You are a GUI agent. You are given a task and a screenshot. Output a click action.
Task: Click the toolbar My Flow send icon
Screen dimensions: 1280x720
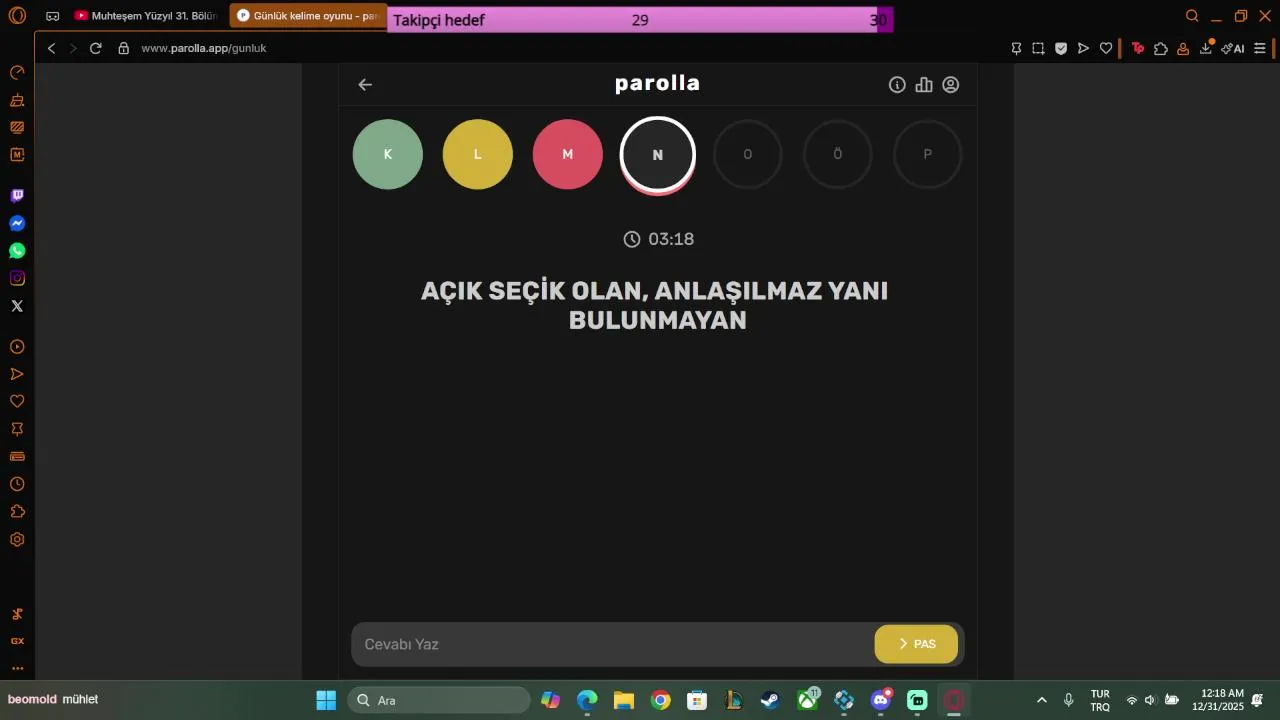pyautogui.click(x=1083, y=48)
